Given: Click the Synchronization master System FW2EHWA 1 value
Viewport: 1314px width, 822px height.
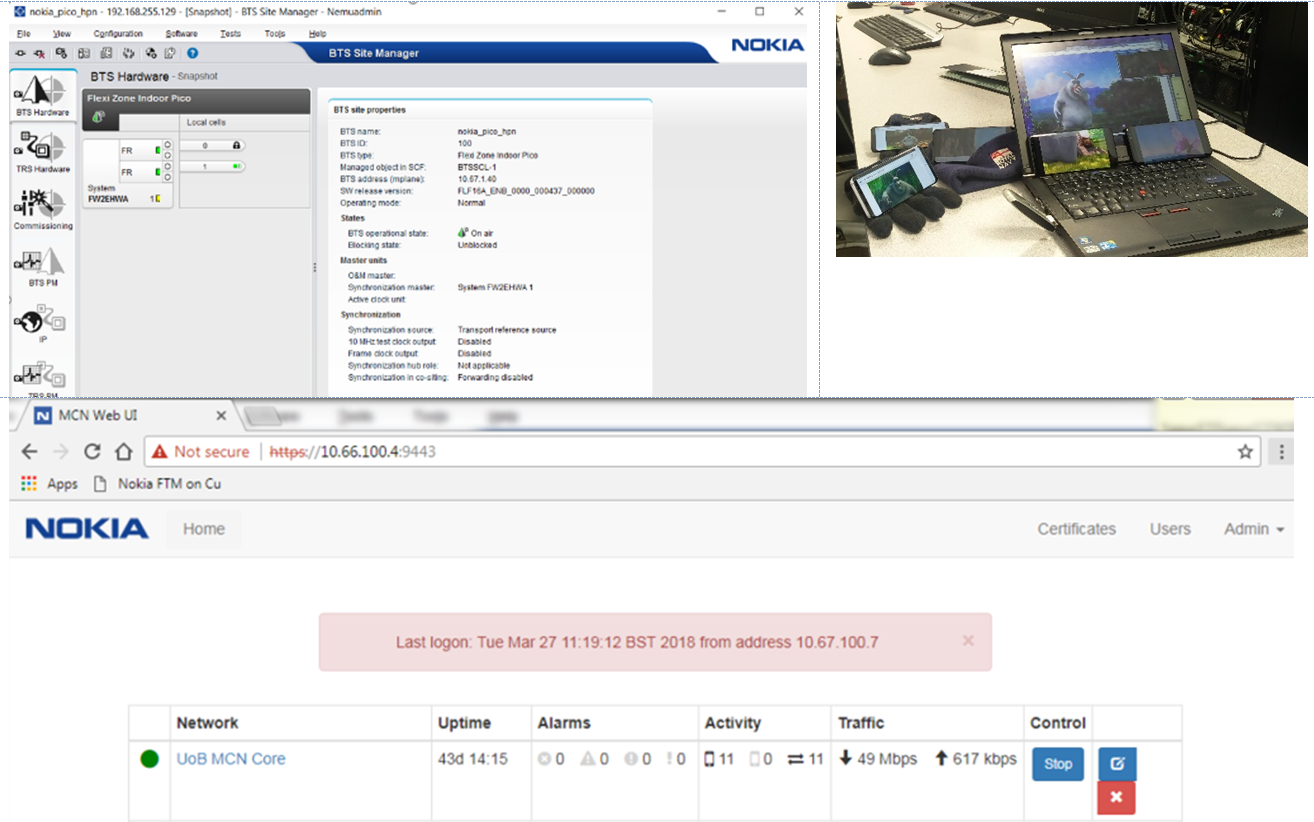Looking at the screenshot, I should click(x=495, y=287).
